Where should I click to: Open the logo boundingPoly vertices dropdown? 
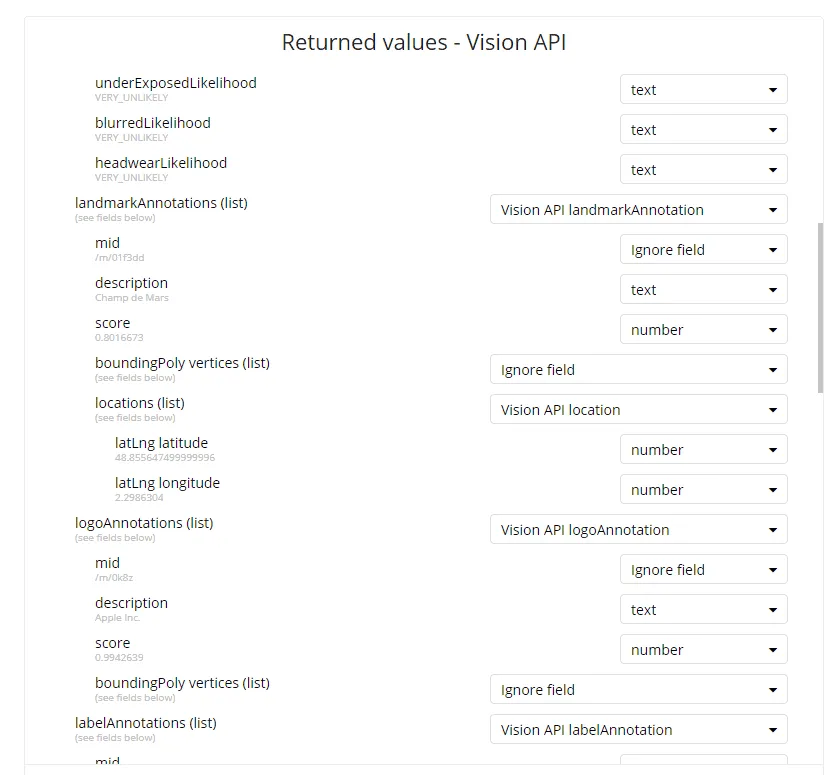click(x=638, y=690)
